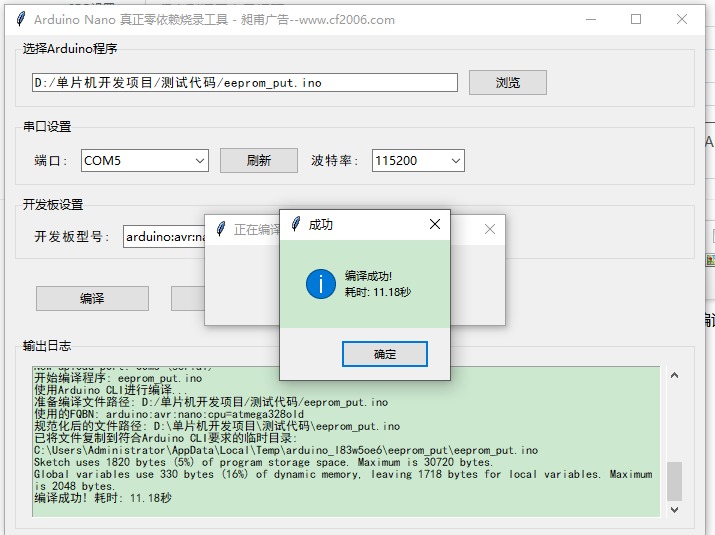
Task: Click the feather icon in 成功 dialog title
Action: 295,225
